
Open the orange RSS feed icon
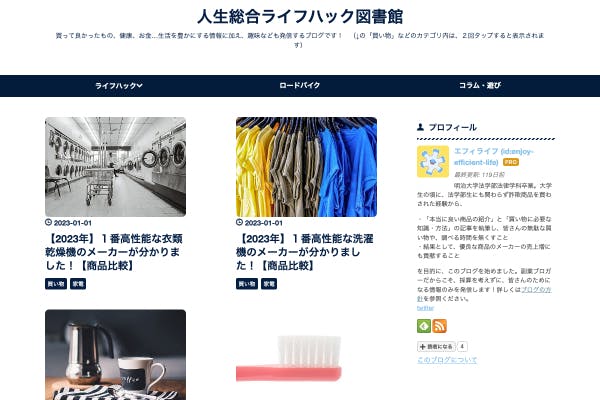[440, 326]
